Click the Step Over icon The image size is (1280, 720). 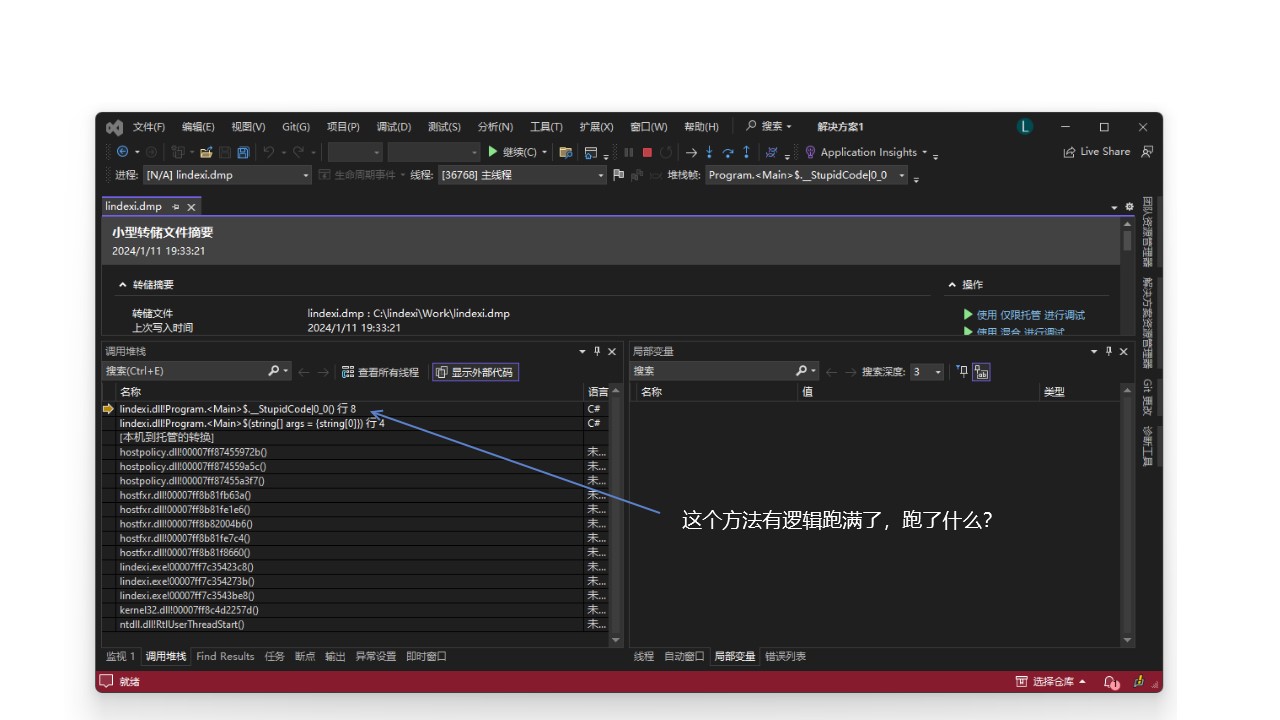click(728, 152)
